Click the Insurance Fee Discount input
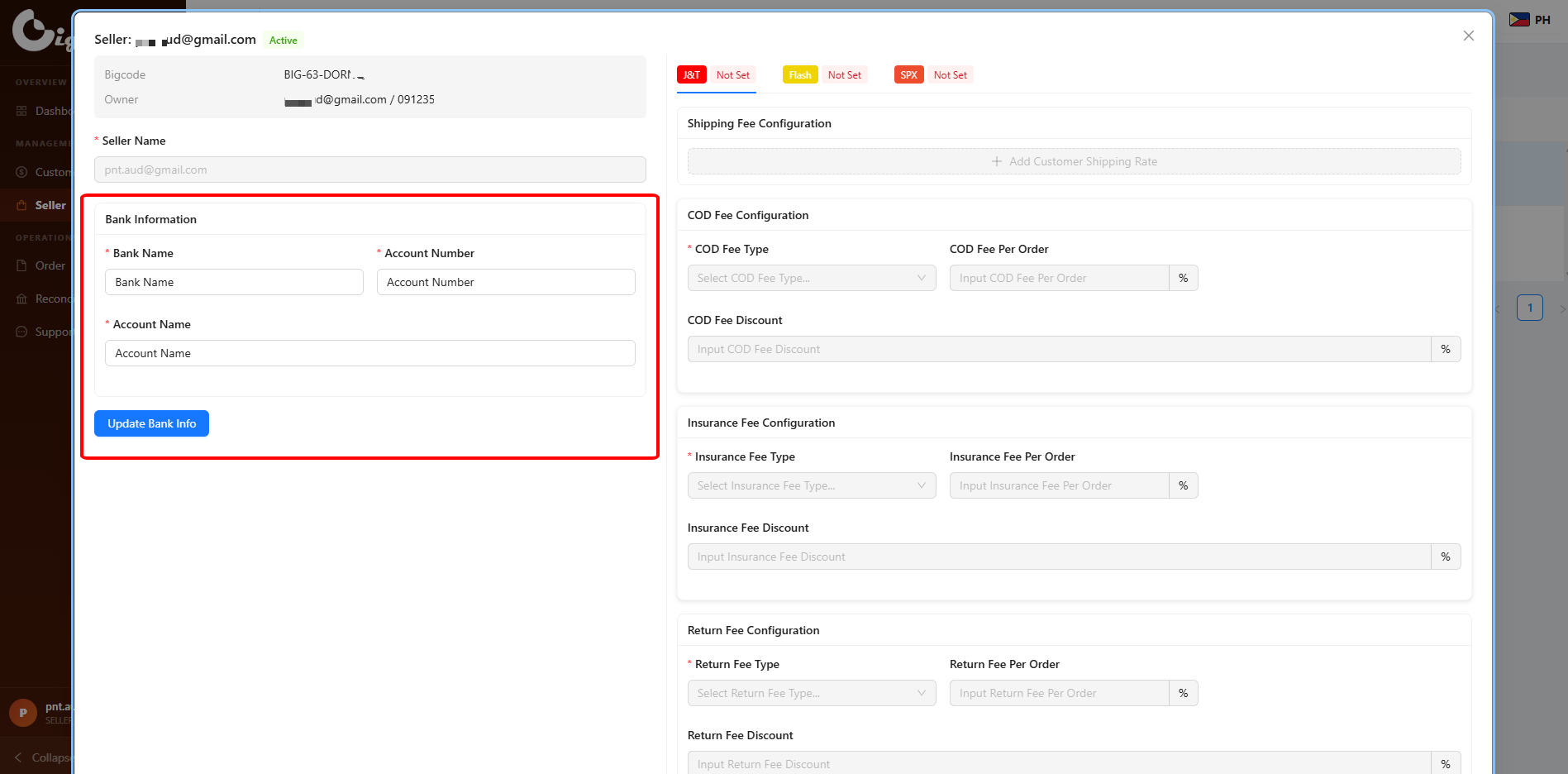This screenshot has height=774, width=1568. click(1059, 557)
